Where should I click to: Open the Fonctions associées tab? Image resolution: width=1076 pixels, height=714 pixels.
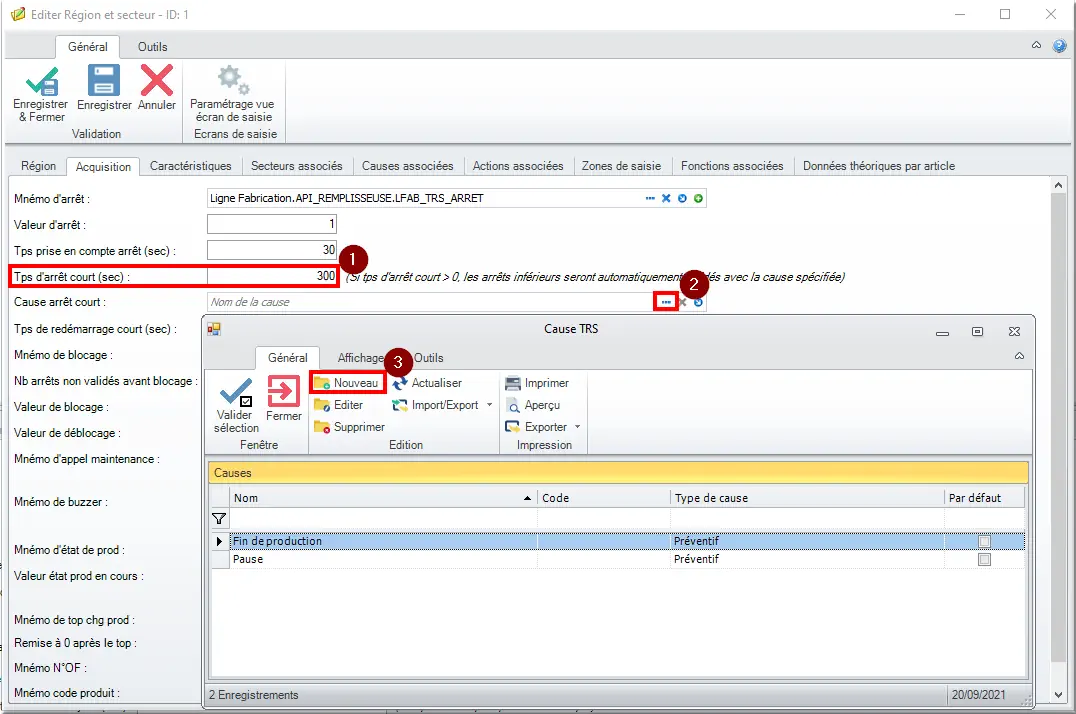pos(732,166)
